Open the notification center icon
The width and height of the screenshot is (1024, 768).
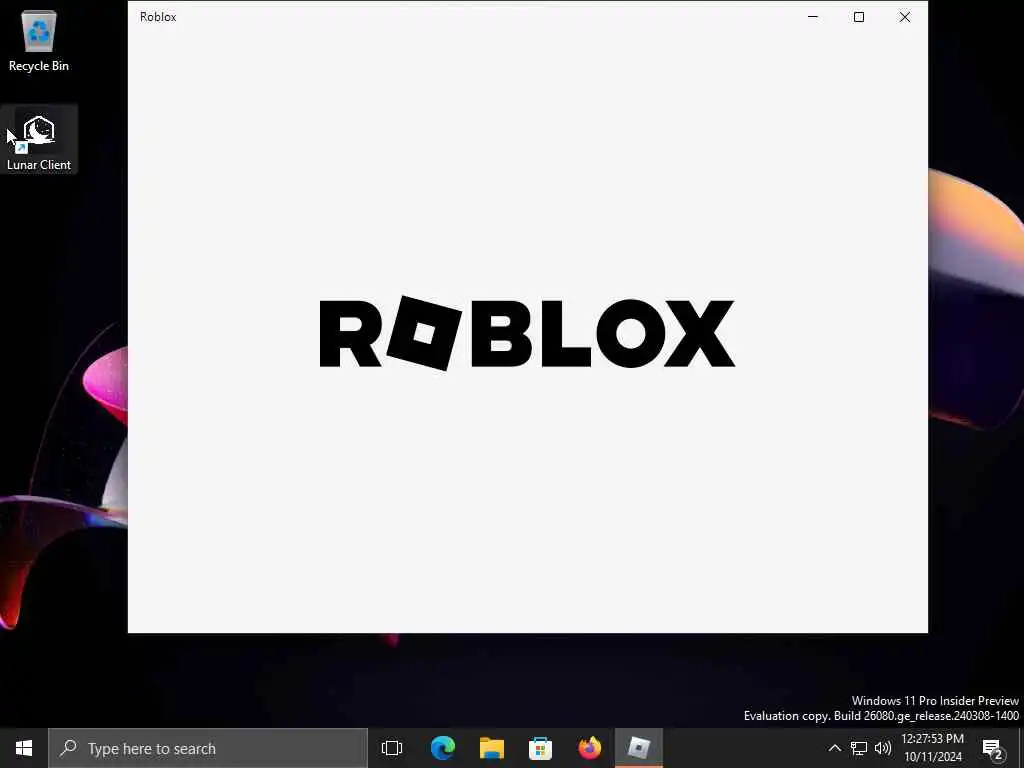(x=992, y=748)
